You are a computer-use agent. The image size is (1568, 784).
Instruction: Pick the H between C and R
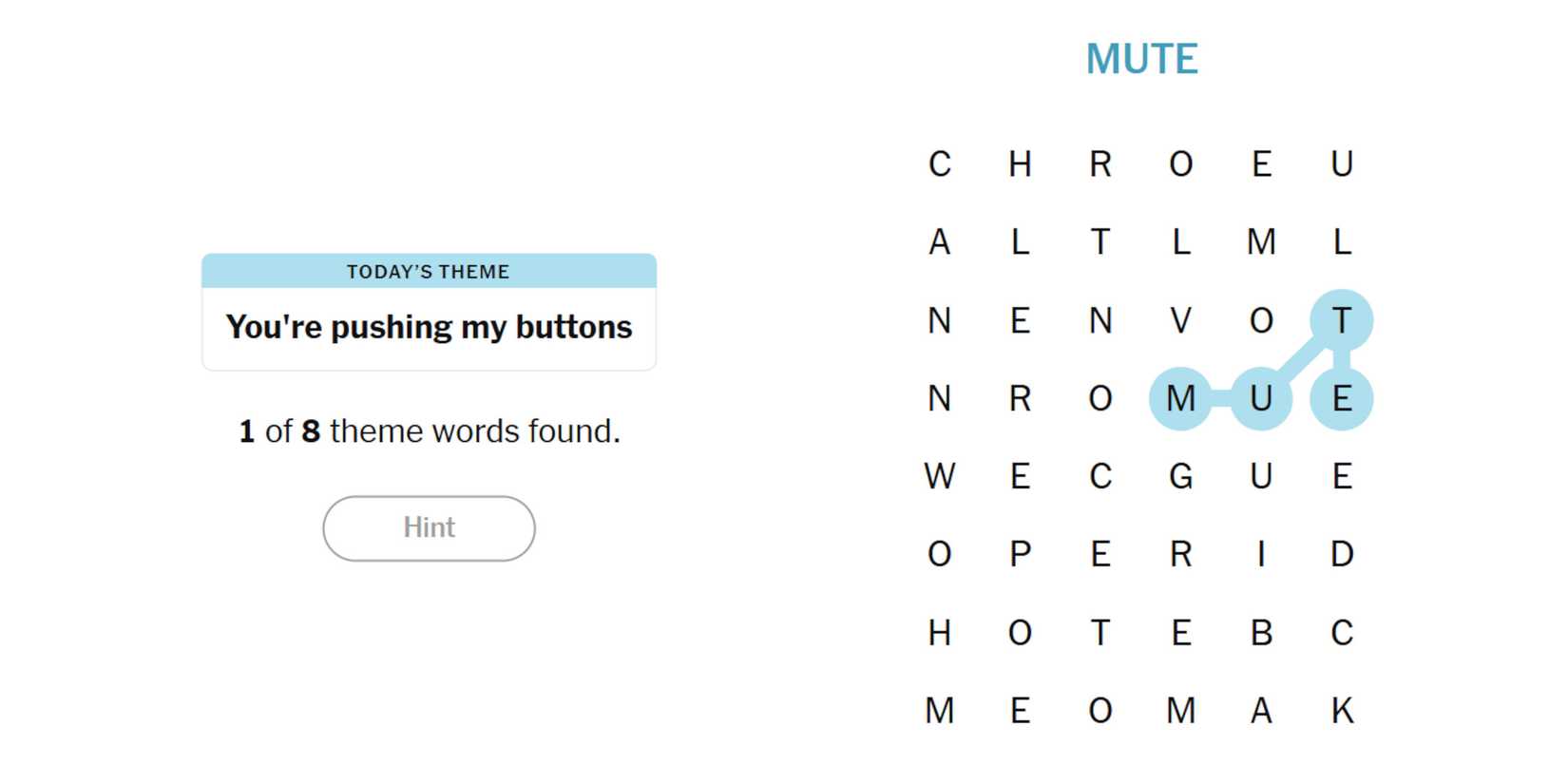tap(1020, 164)
